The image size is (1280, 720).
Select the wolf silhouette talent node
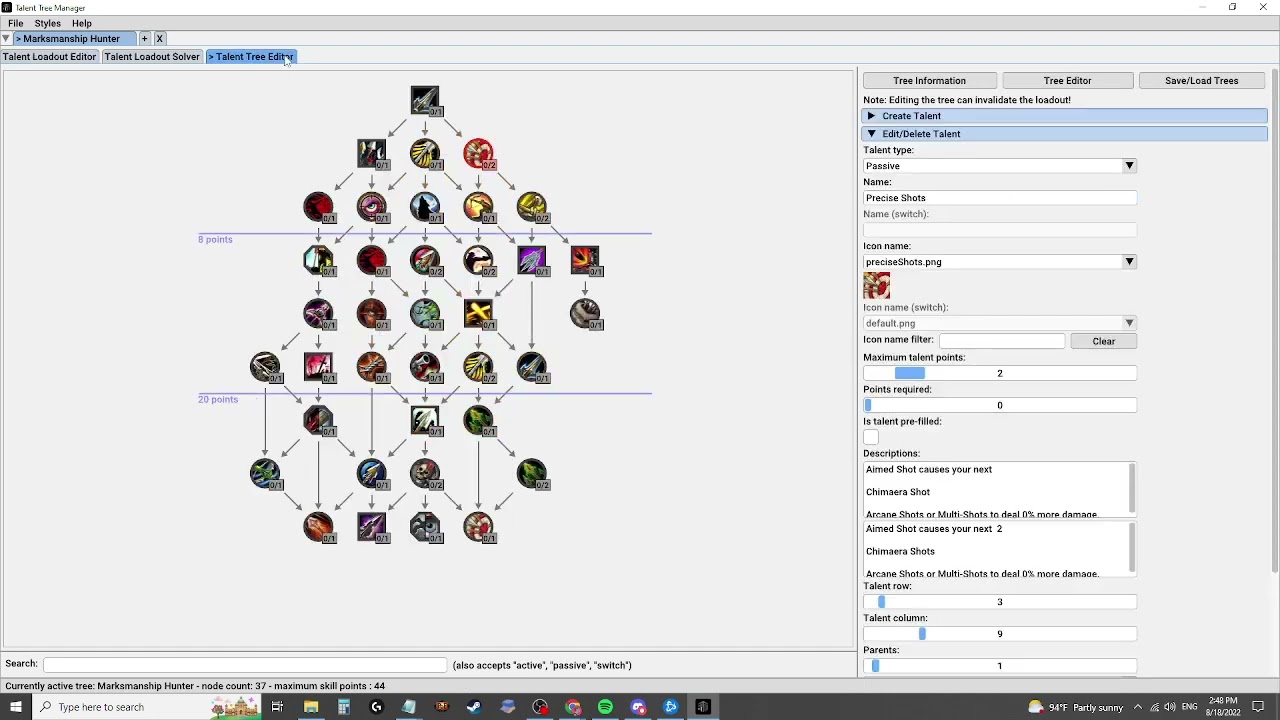tap(425, 207)
